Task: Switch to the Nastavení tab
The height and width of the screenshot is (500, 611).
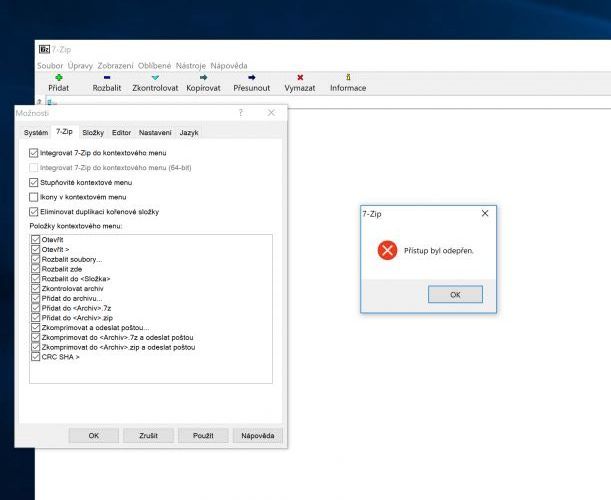Action: (x=155, y=133)
